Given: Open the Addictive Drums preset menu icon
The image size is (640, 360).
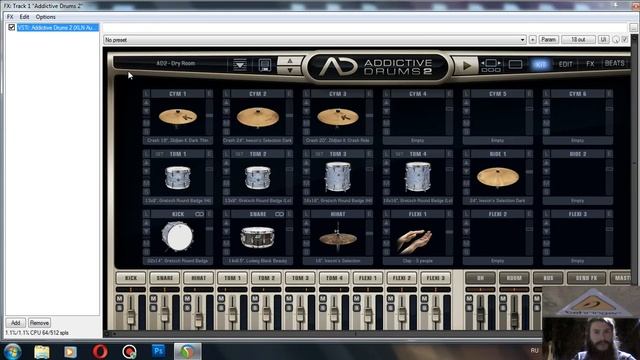Looking at the screenshot, I should 240,64.
